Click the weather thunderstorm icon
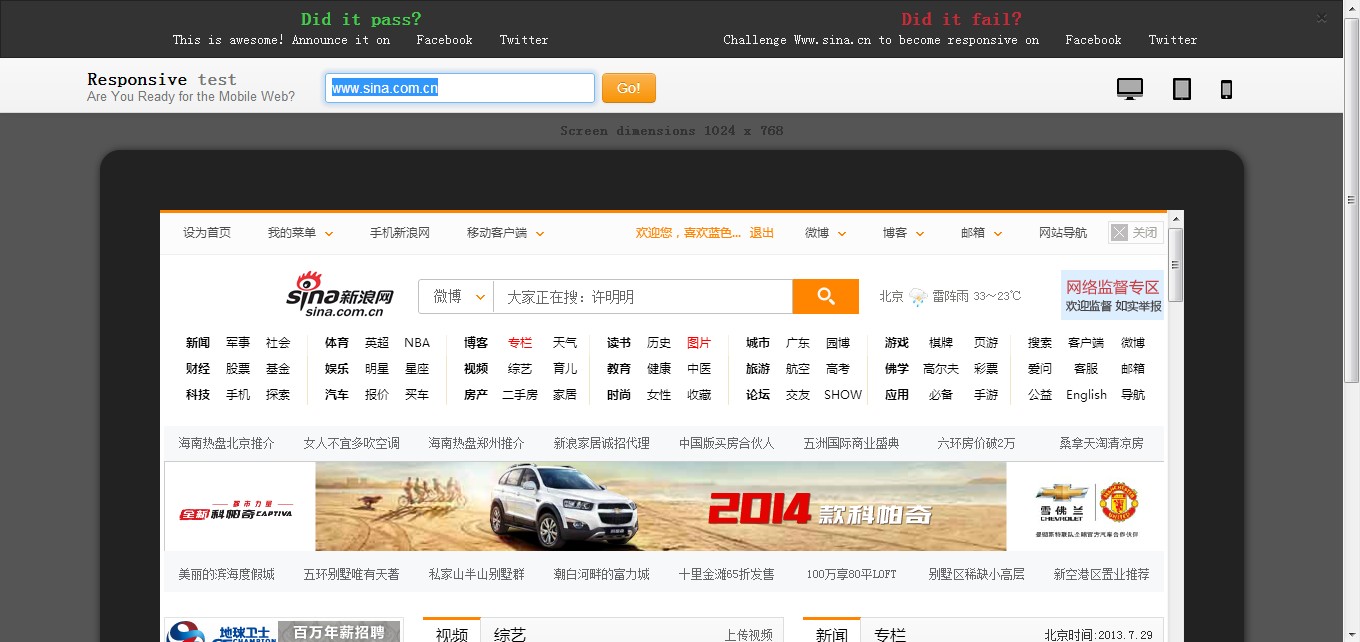Image resolution: width=1360 pixels, height=642 pixels. 918,296
